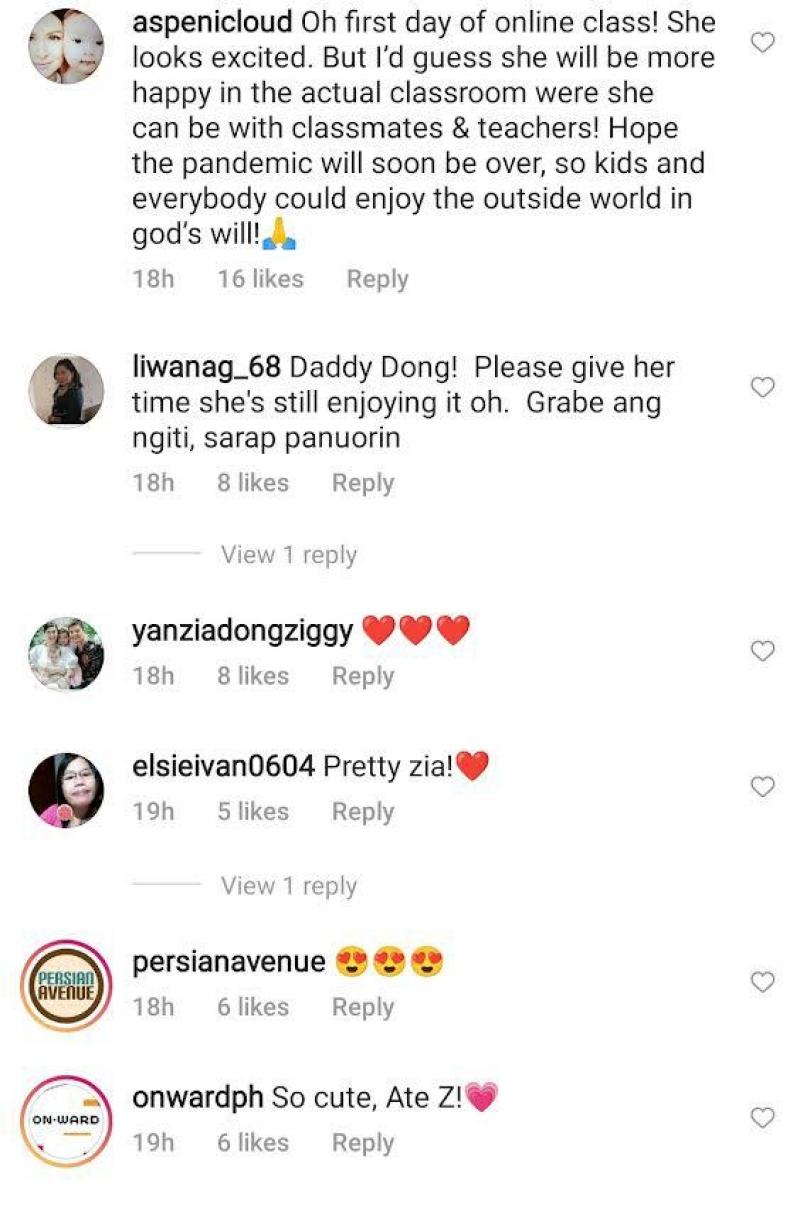Open aspenicloud's profile picture
Viewport: 800px width, 1214px height.
click(66, 46)
